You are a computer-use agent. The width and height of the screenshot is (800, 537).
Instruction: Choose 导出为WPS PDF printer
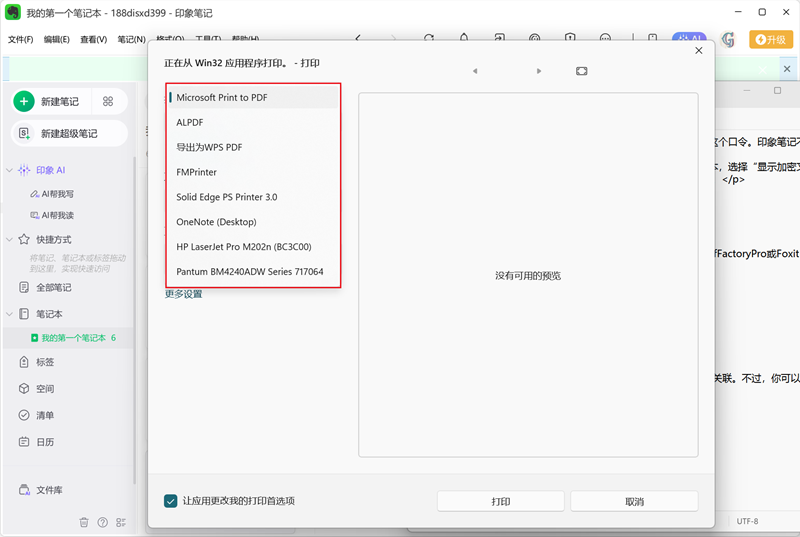pyautogui.click(x=253, y=147)
